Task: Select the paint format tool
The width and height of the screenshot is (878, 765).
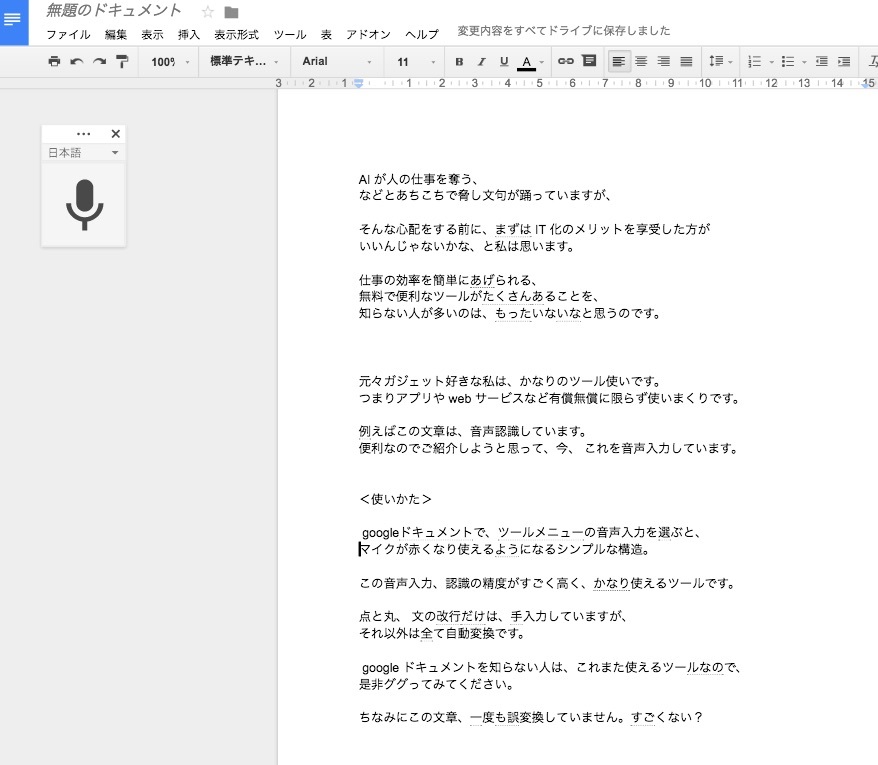Action: pyautogui.click(x=122, y=62)
